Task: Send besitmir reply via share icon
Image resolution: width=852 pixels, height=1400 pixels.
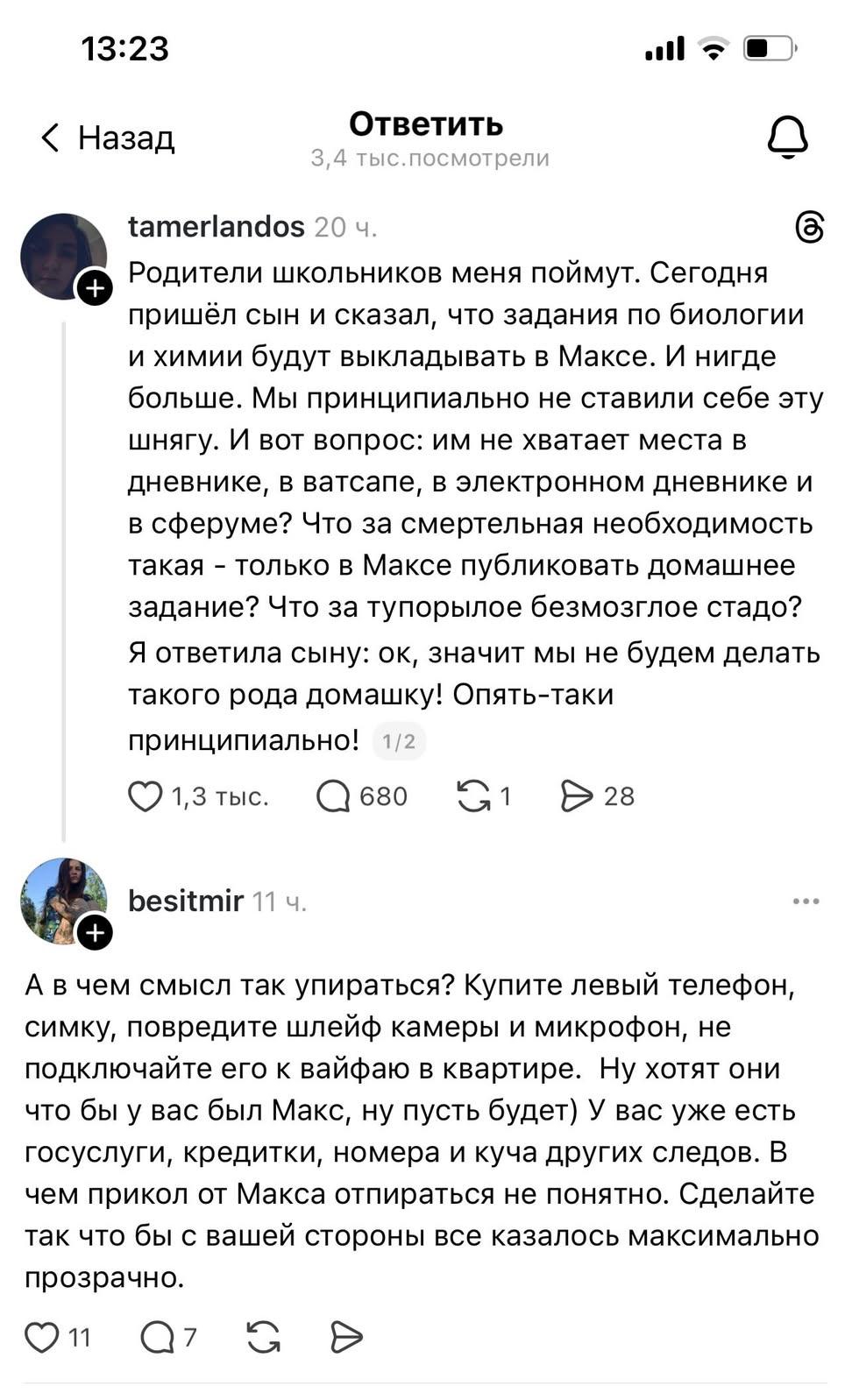Action: click(x=346, y=1337)
